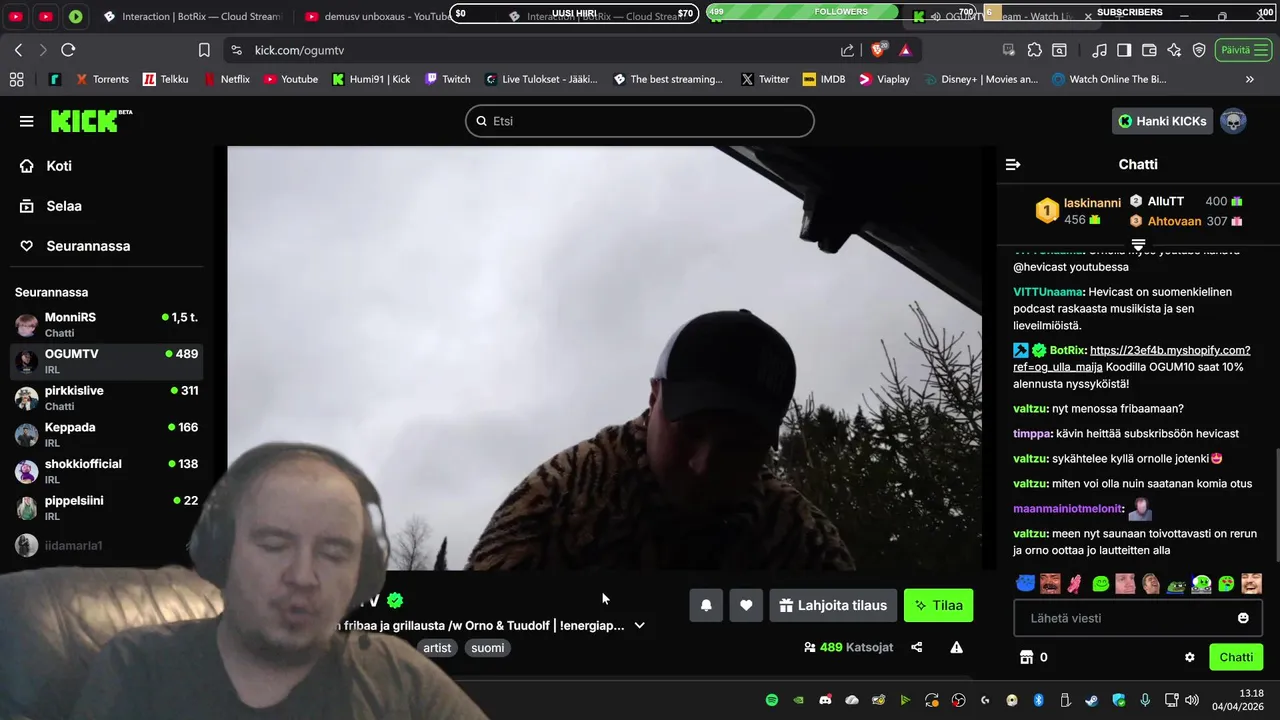Screen dimensions: 1280x720
Task: Open shokkiofficial channel in followed list
Action: (107, 471)
